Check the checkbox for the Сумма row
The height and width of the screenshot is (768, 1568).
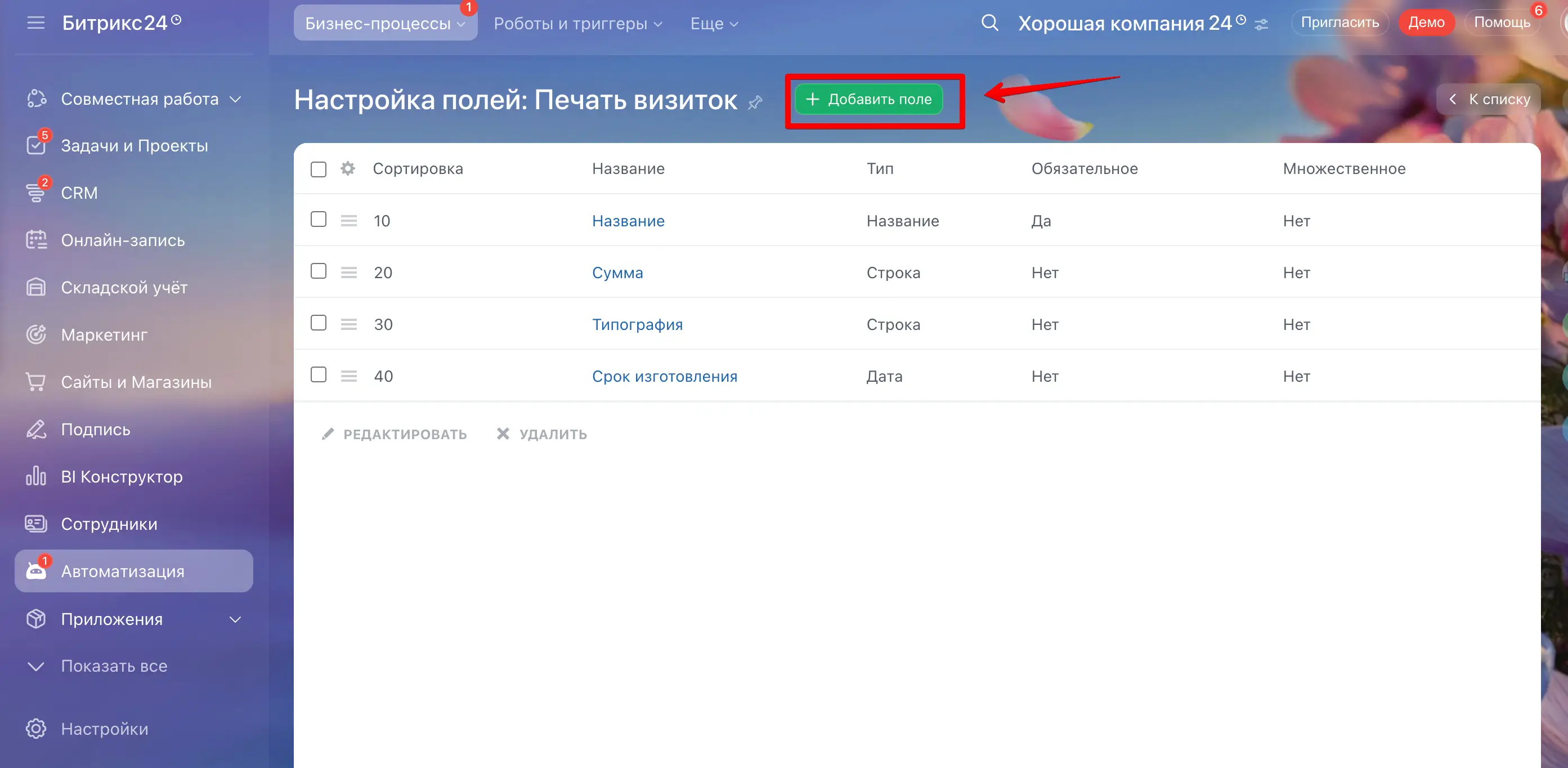point(319,271)
